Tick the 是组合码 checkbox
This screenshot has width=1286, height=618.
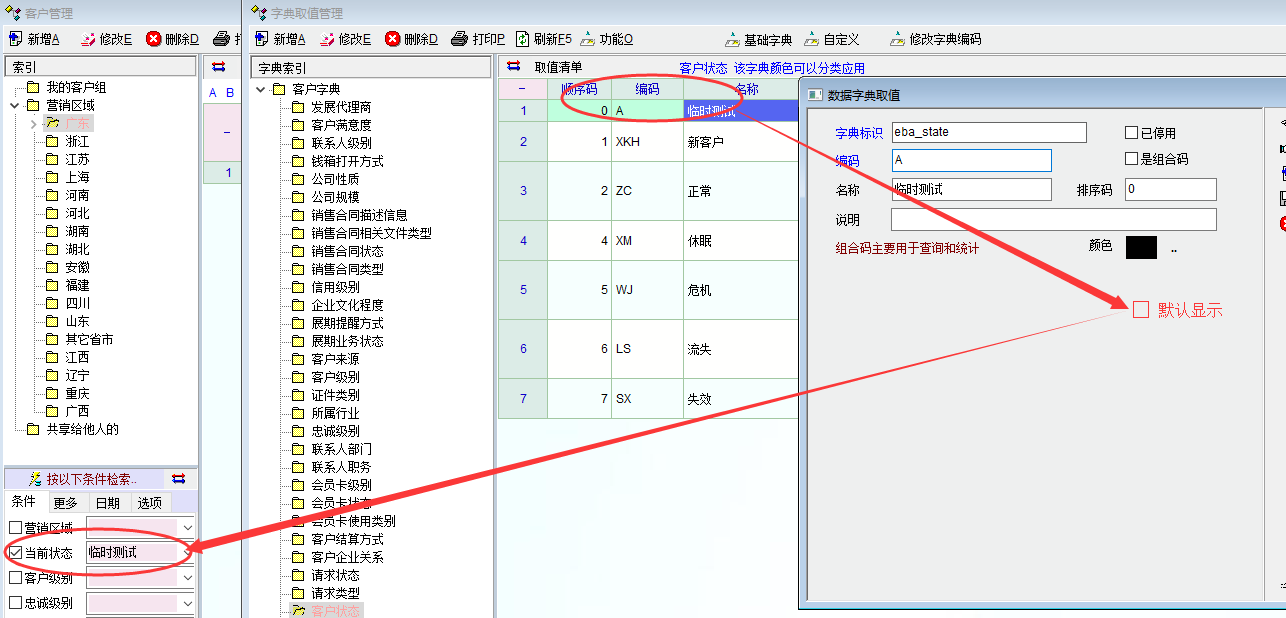pyautogui.click(x=1132, y=159)
